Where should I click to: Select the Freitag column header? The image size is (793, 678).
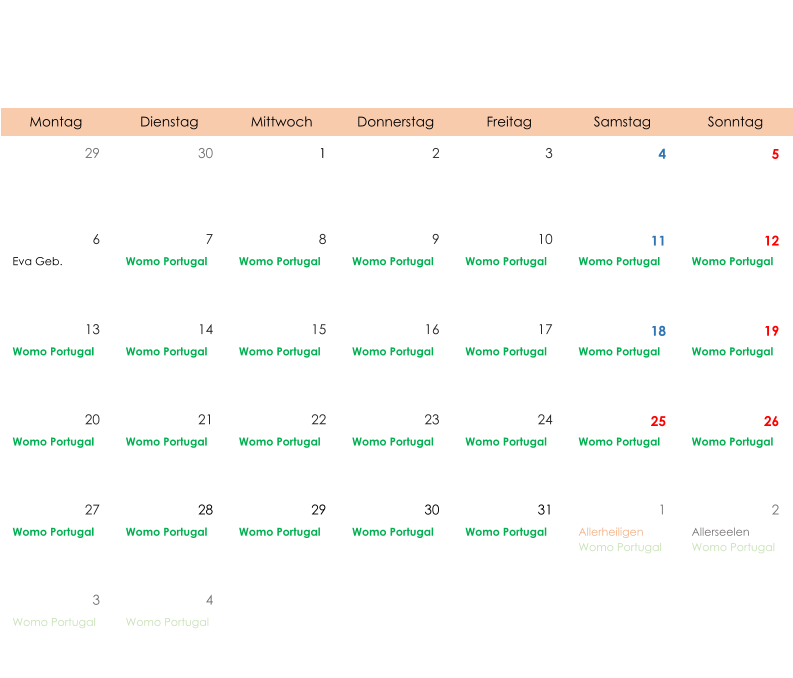(509, 122)
